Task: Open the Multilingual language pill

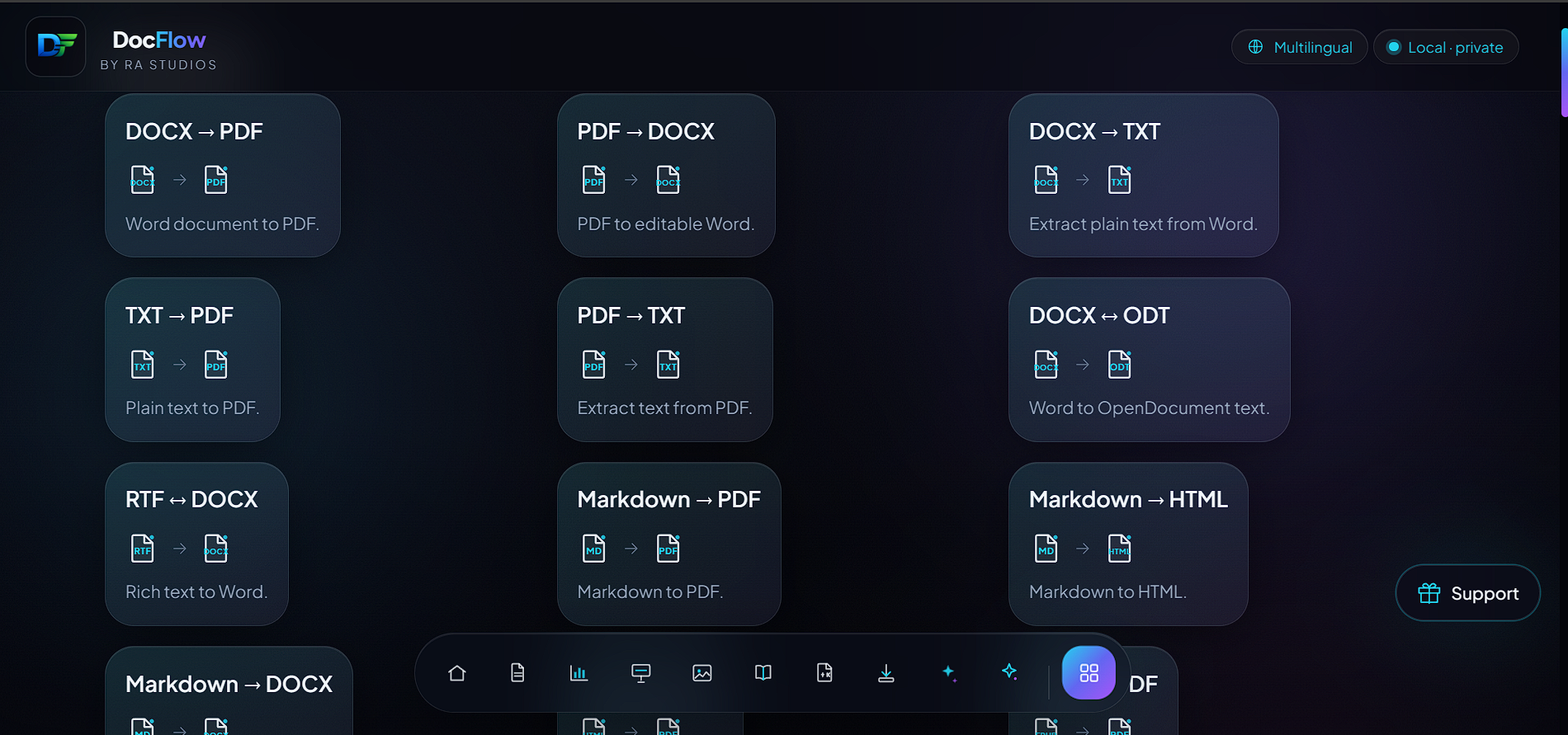Action: tap(1300, 47)
